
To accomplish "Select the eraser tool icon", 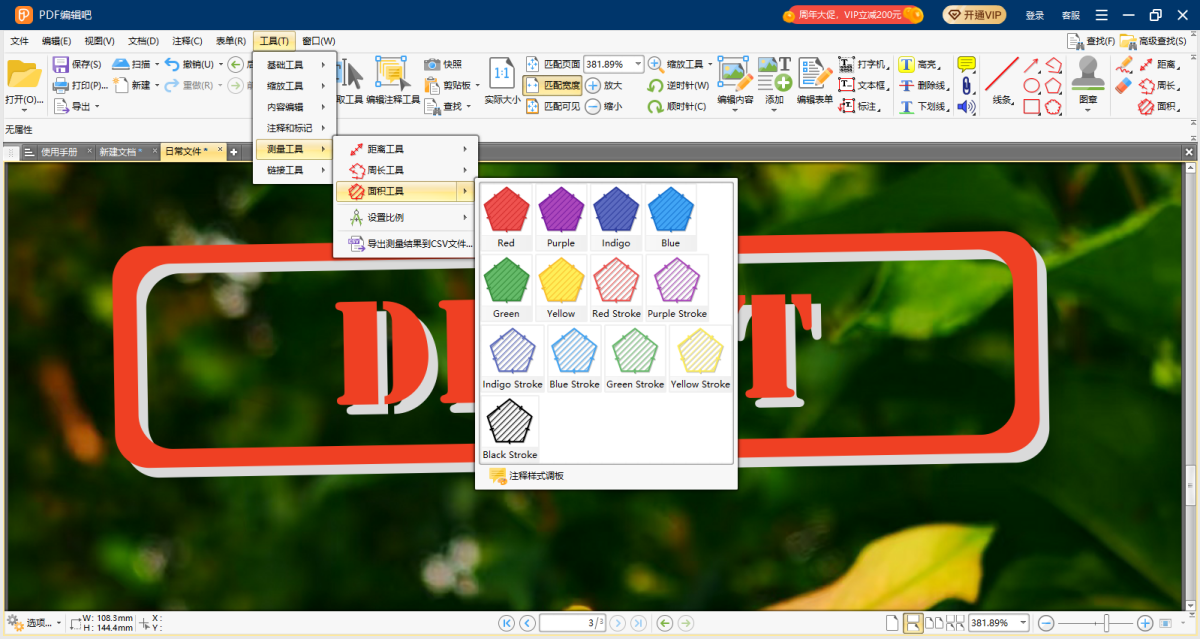I will click(x=1122, y=85).
